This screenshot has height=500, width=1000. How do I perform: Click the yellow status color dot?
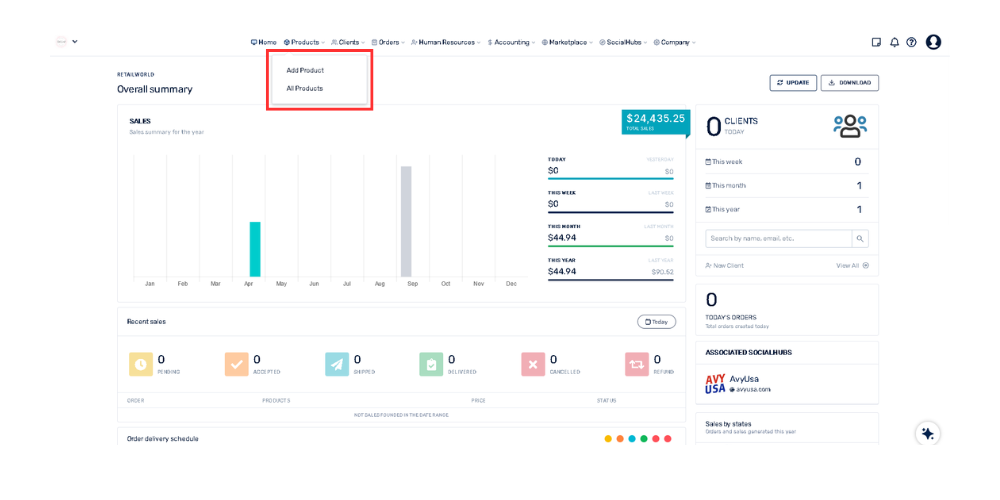coord(608,439)
